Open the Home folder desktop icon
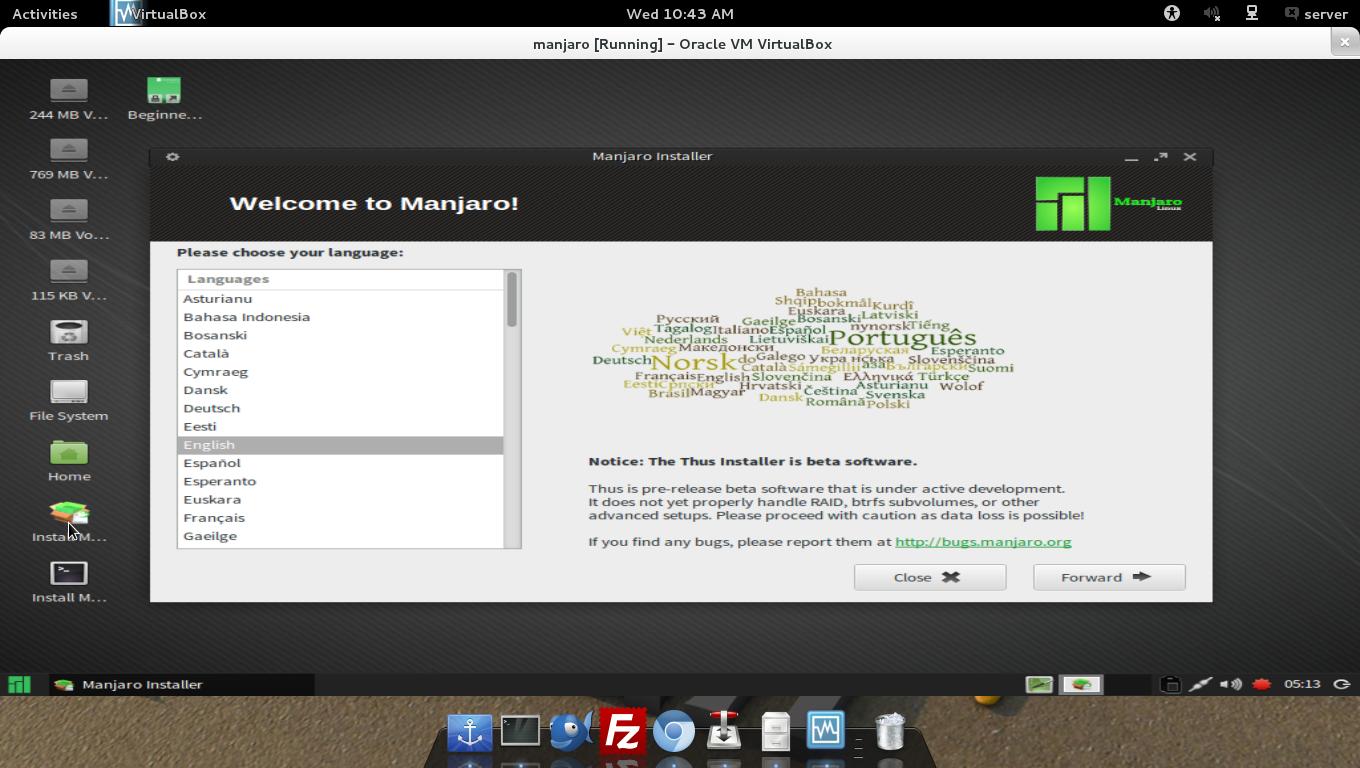This screenshot has width=1360, height=768. point(68,461)
